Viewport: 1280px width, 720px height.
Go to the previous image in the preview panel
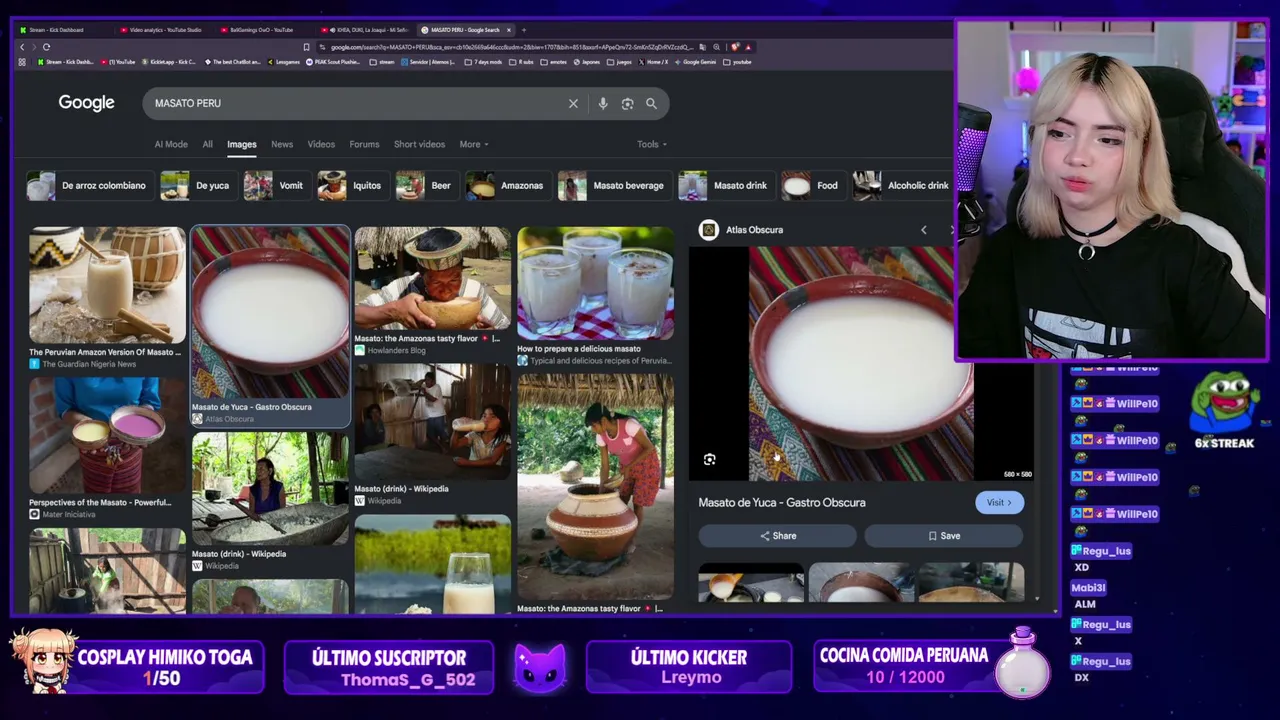[923, 230]
